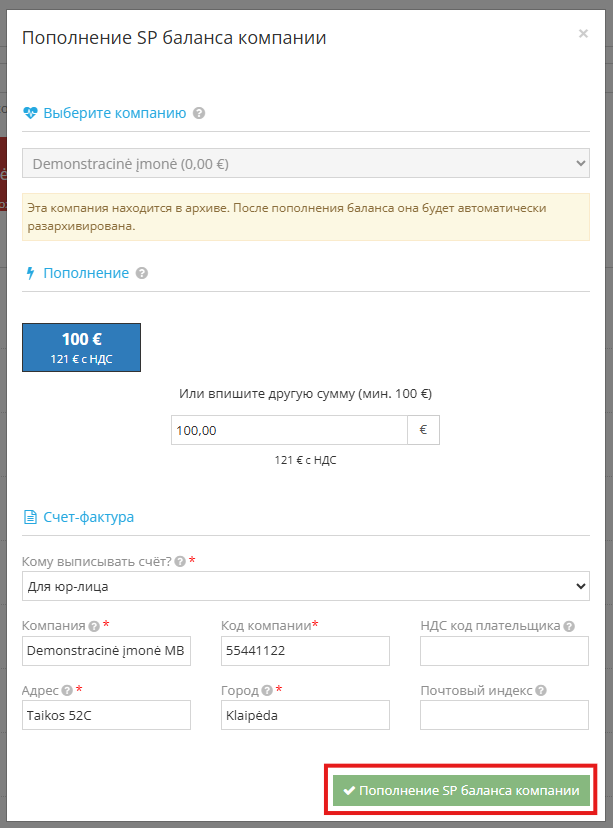Screen dimensions: 613x828
Task: Select the 100 € preset amount
Action: tap(81, 347)
